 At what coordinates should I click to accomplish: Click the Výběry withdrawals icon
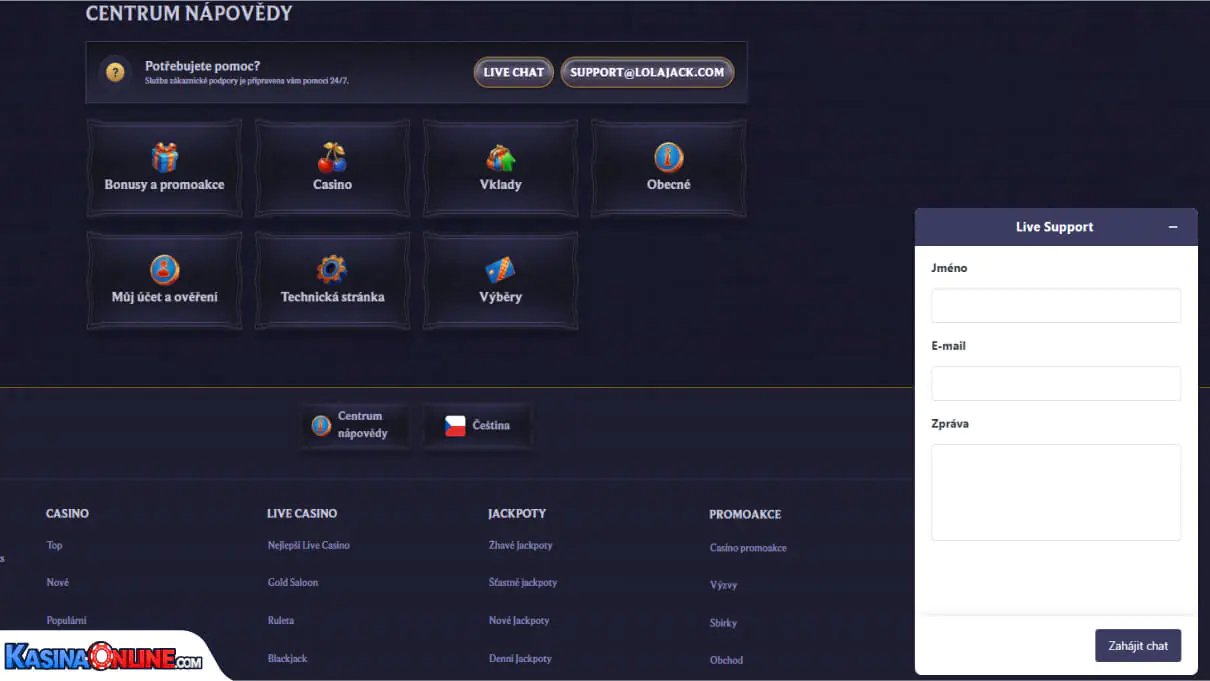pos(500,269)
